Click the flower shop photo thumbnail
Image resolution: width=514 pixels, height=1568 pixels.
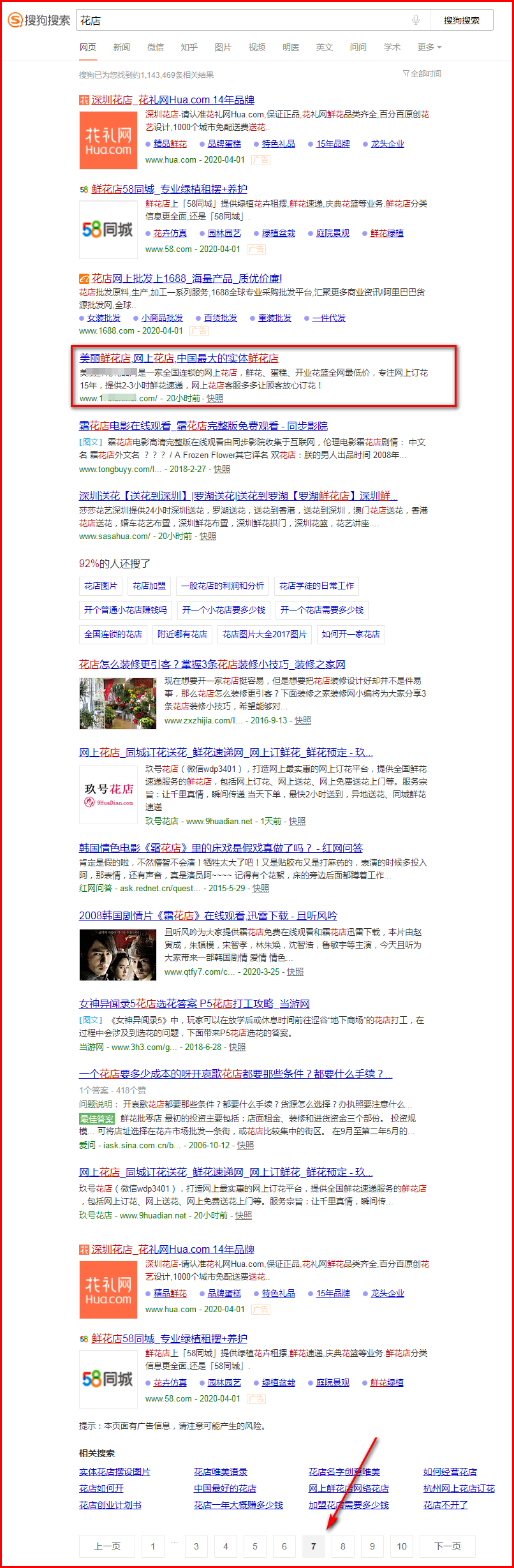pyautogui.click(x=117, y=704)
